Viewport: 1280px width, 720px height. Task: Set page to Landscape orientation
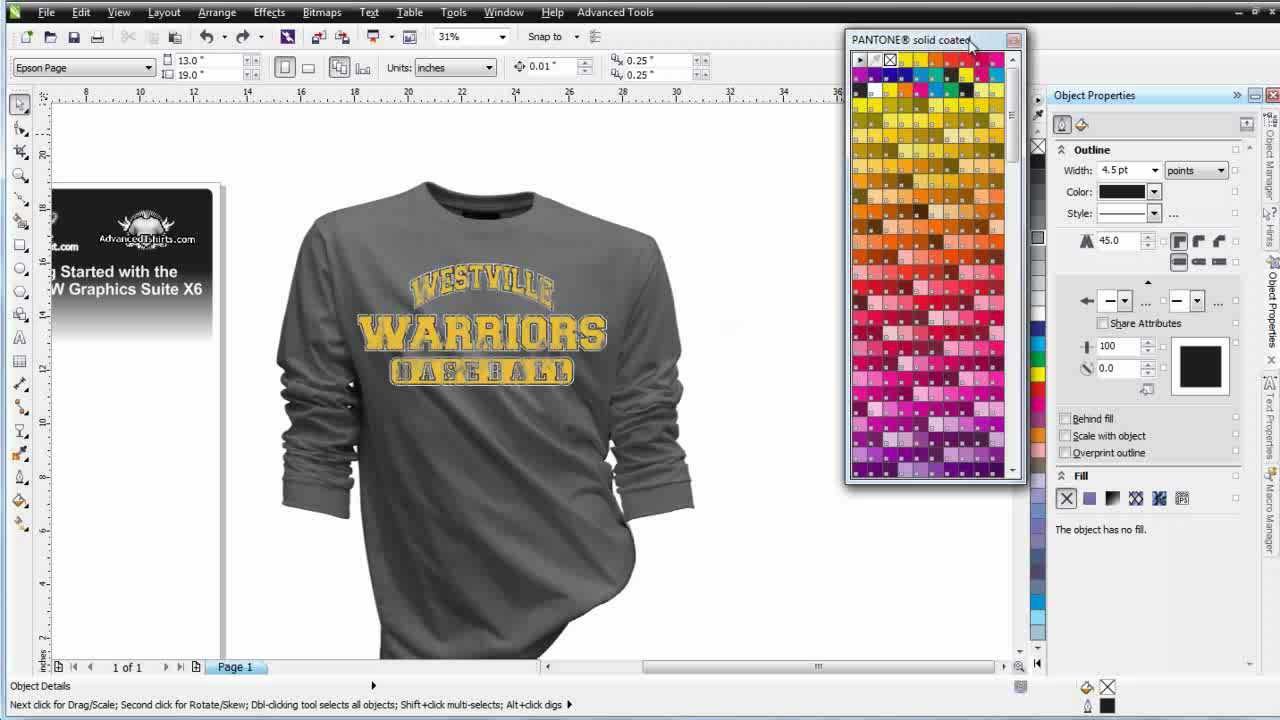point(308,67)
